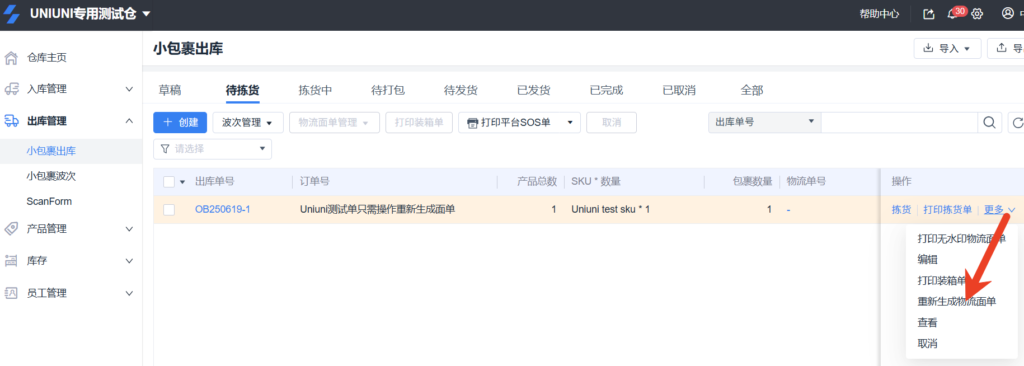
Task: Click the 入库管理 truck icon
Action: pos(11,88)
